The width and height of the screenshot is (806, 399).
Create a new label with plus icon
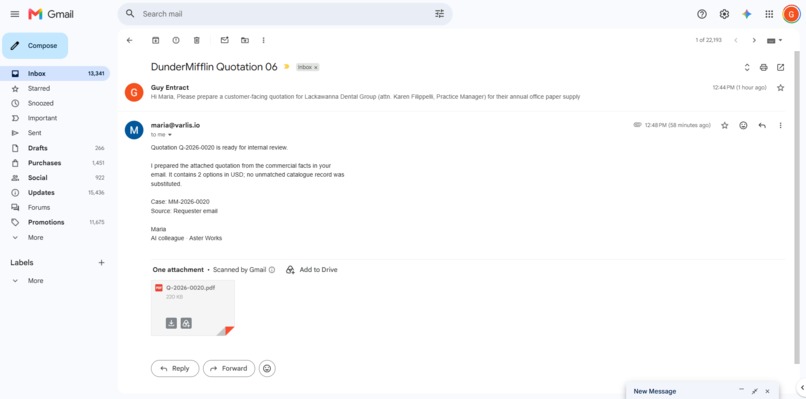click(x=101, y=263)
